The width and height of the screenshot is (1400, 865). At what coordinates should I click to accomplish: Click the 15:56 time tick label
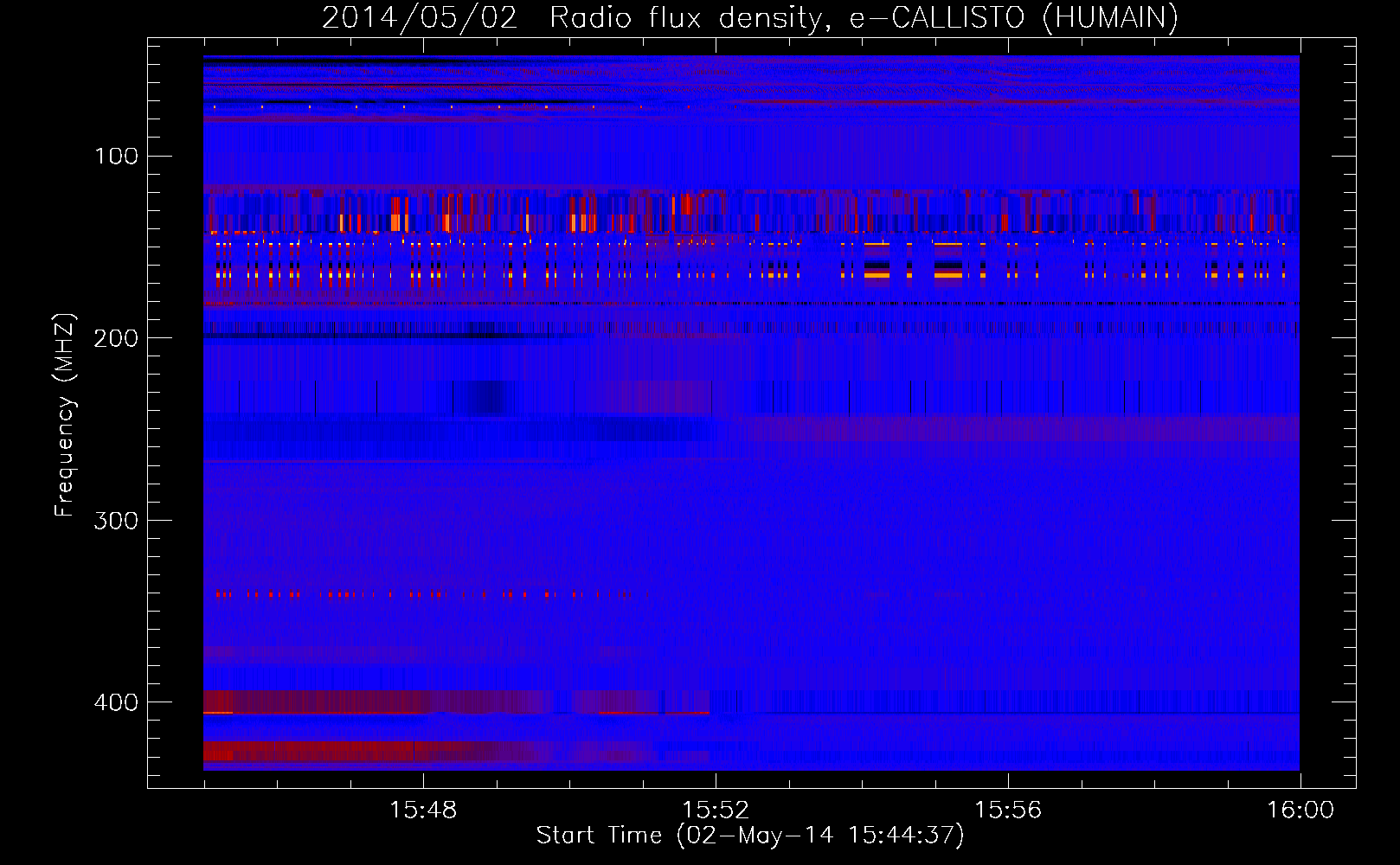tap(1008, 811)
